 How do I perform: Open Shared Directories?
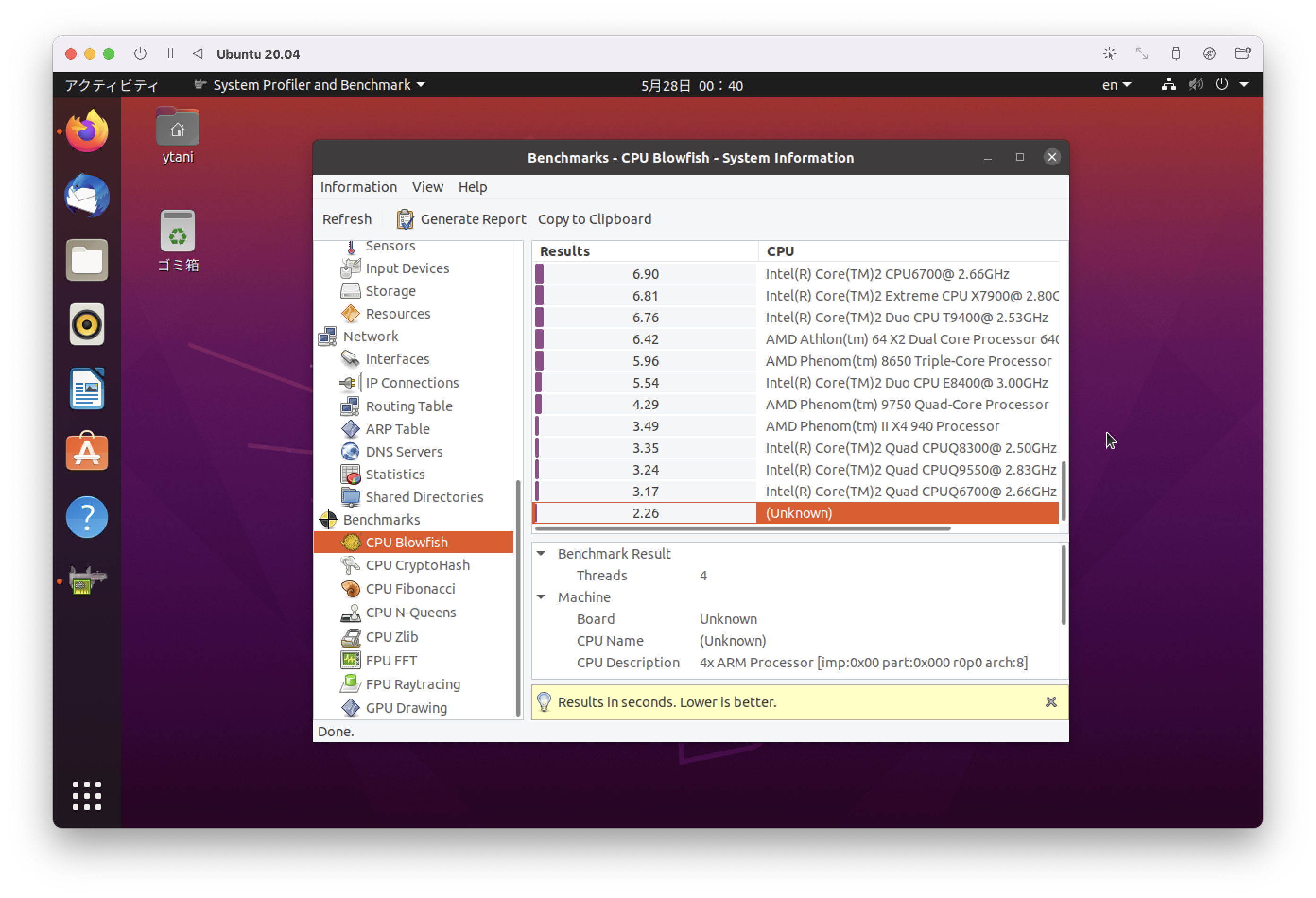tap(424, 497)
